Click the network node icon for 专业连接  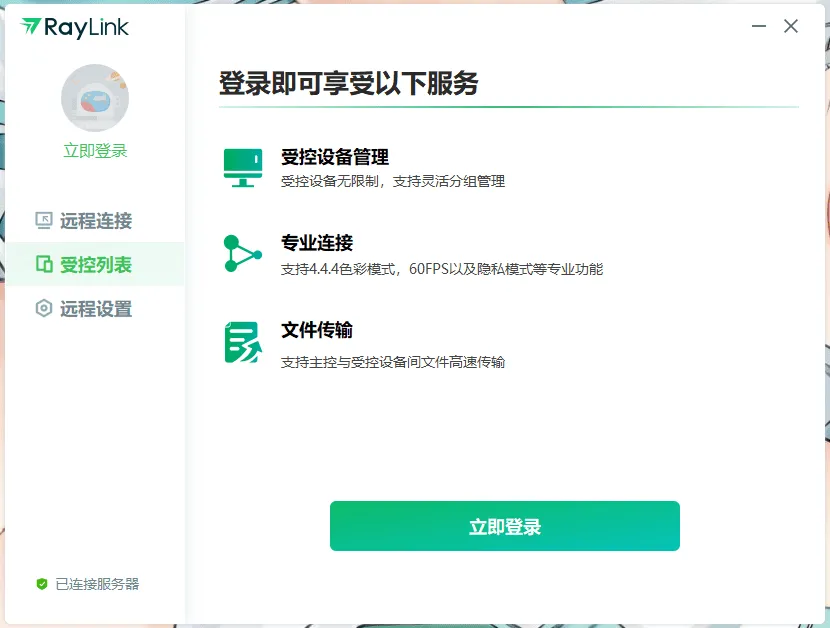click(x=242, y=255)
